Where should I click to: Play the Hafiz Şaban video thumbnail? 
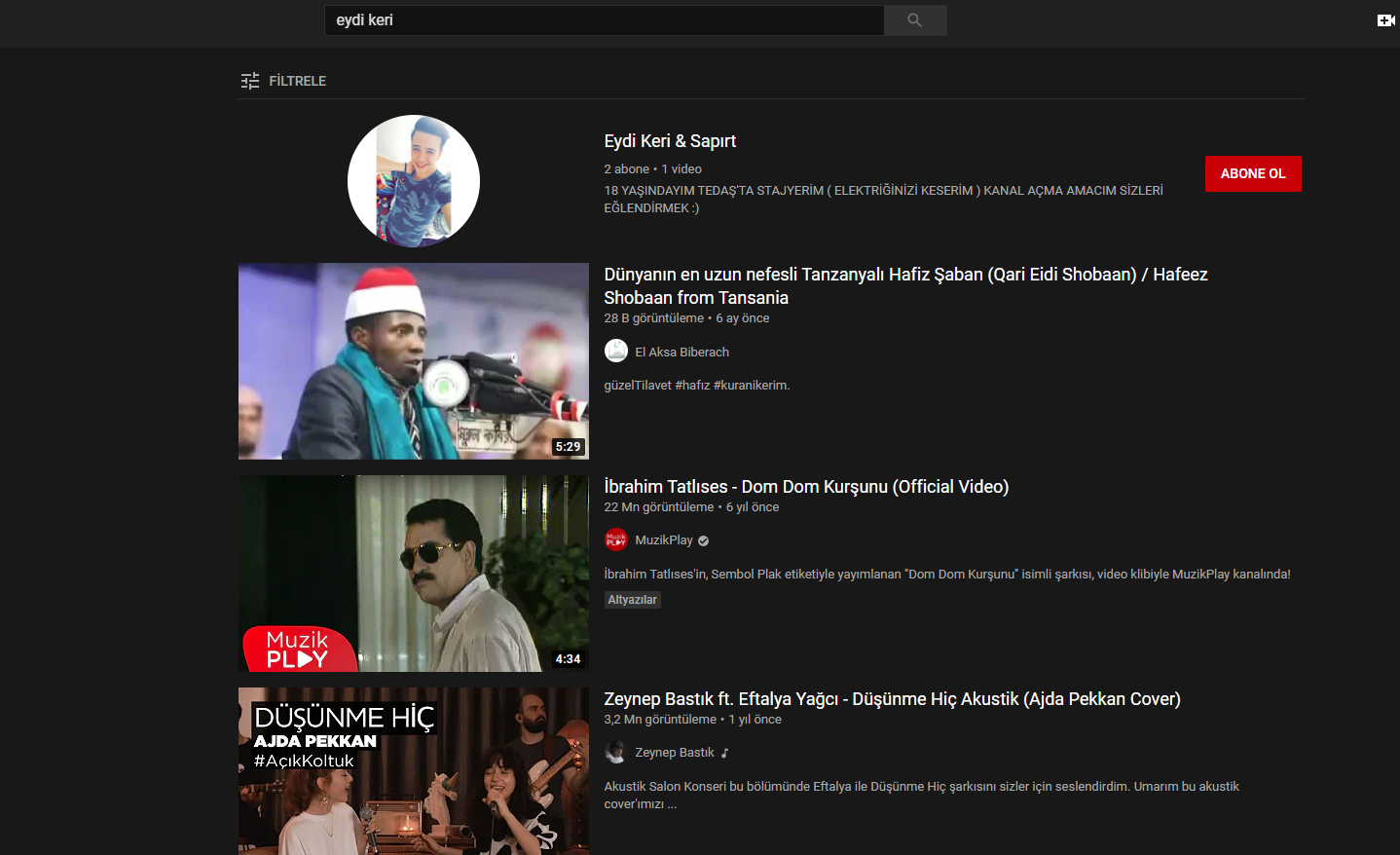(414, 361)
